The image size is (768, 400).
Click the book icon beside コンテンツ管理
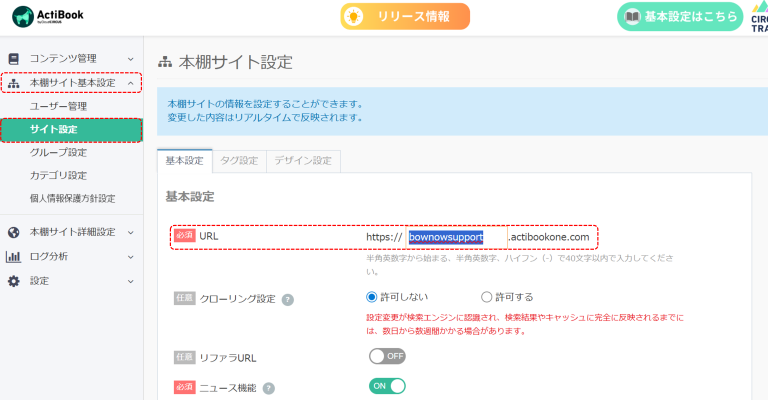tap(14, 59)
